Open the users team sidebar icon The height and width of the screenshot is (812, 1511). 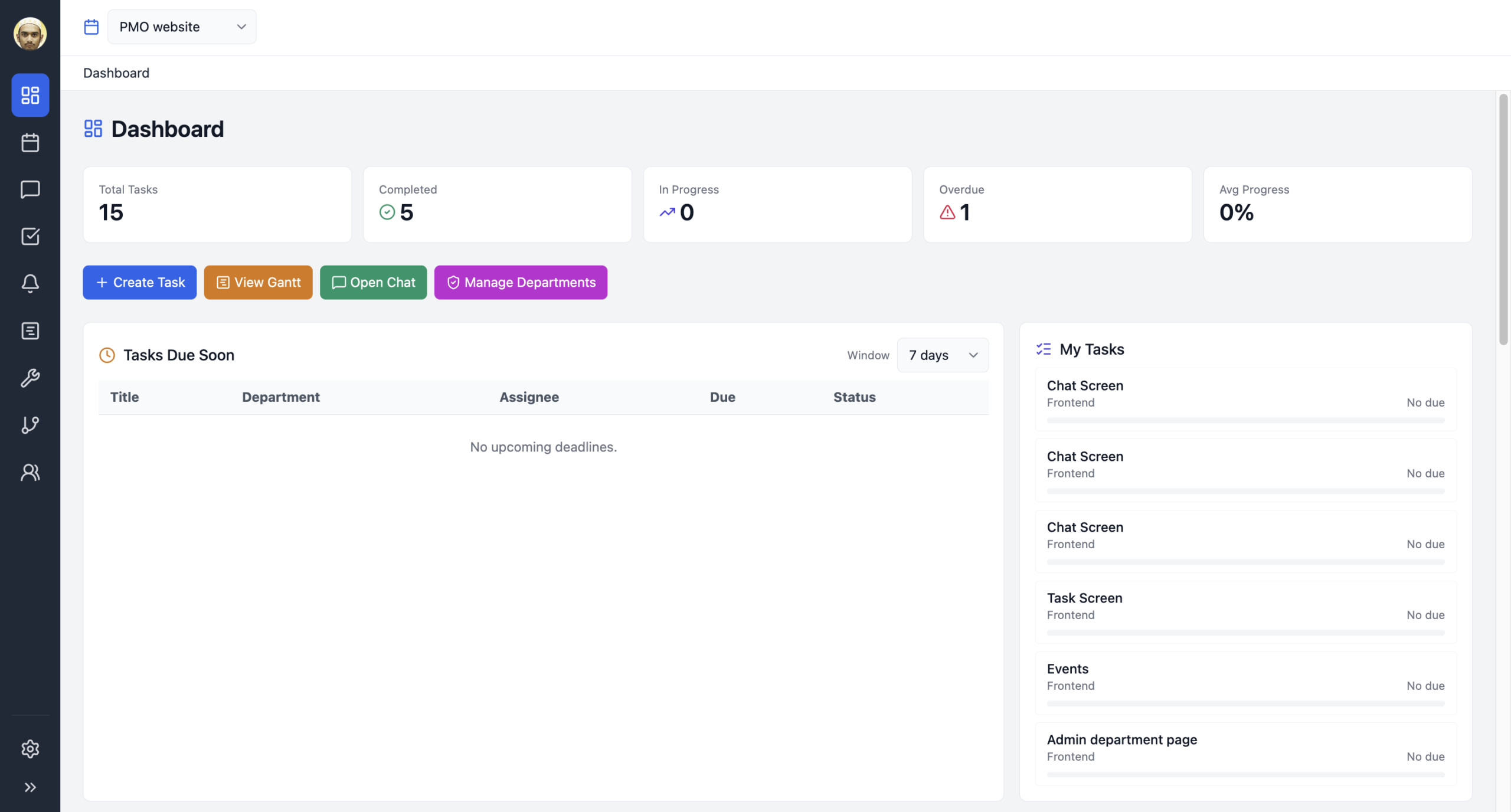click(x=30, y=472)
